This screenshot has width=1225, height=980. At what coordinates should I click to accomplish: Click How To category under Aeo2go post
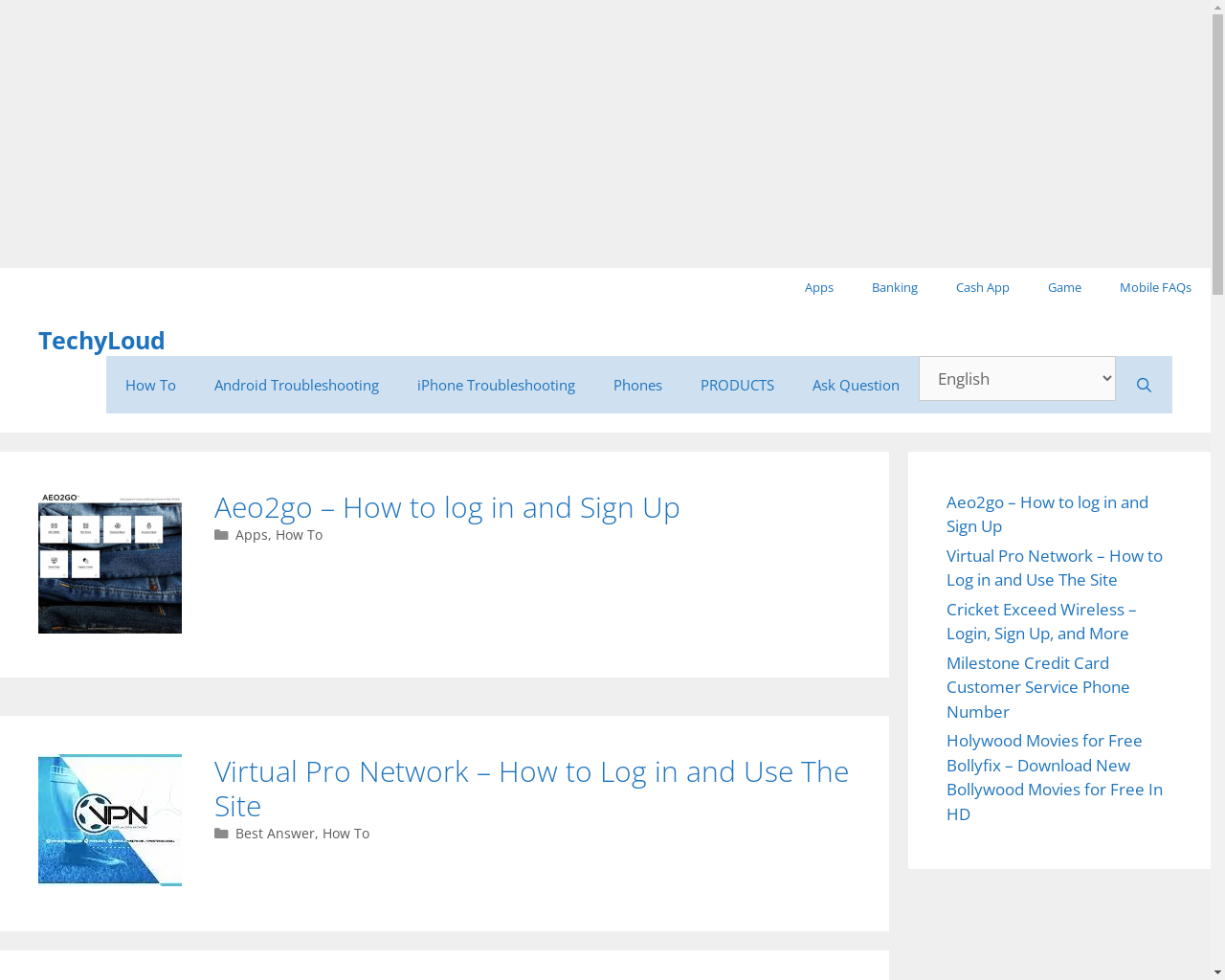coord(299,535)
